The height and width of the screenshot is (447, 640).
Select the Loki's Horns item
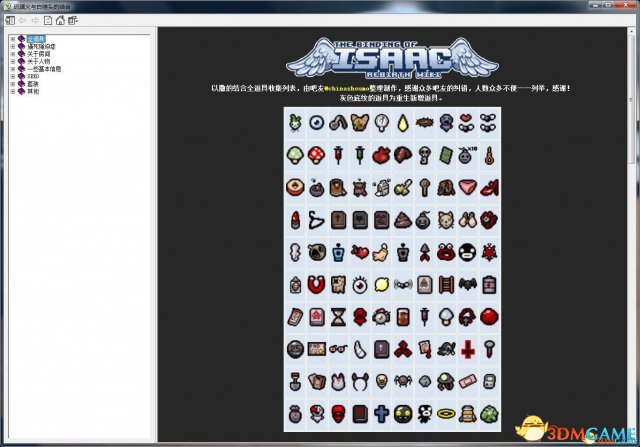click(x=360, y=382)
